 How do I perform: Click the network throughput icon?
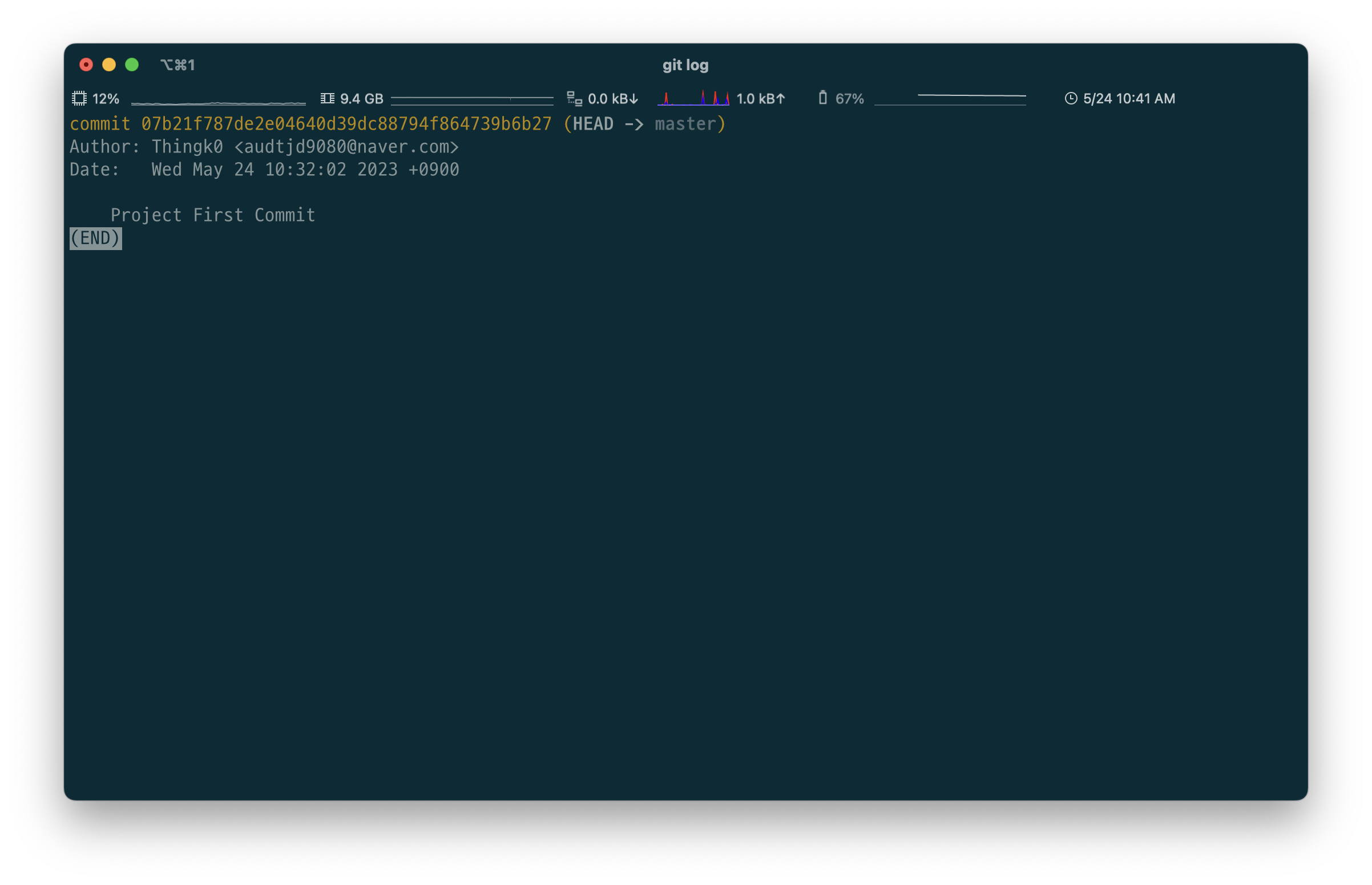coord(574,98)
